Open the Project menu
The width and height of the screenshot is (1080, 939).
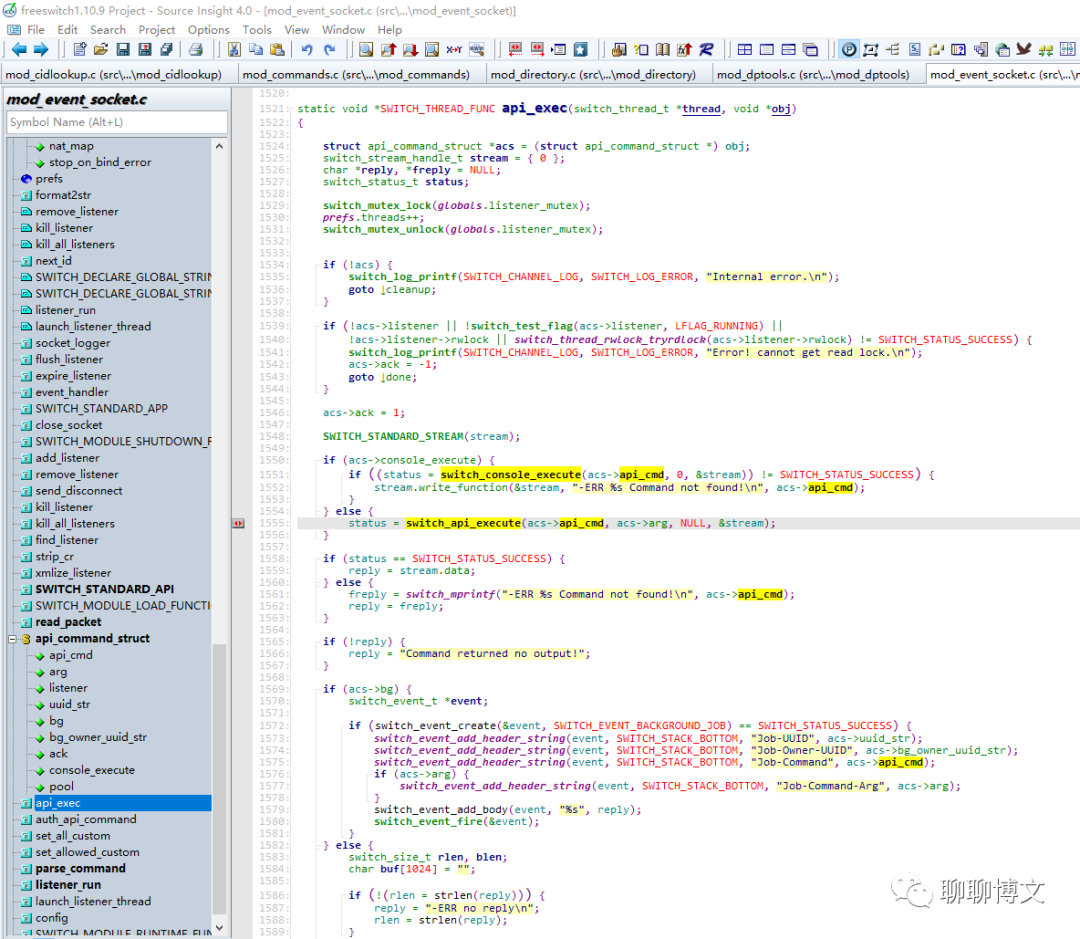[x=156, y=29]
